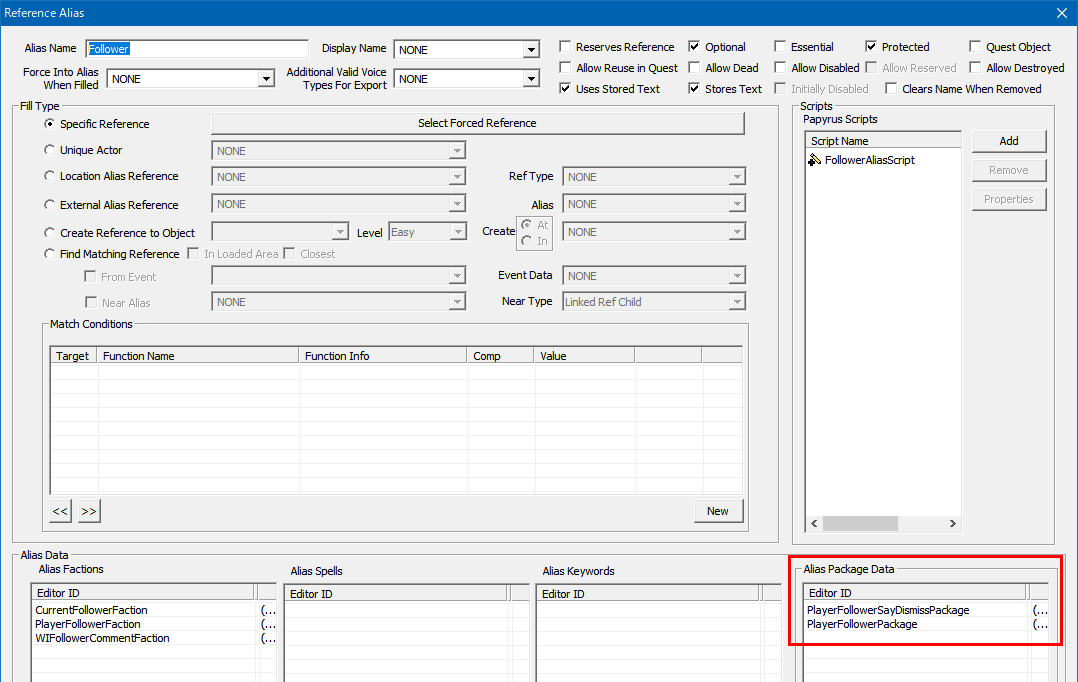The height and width of the screenshot is (682, 1078).
Task: Click Alias Keywords Editor ID header
Action: pyautogui.click(x=648, y=593)
